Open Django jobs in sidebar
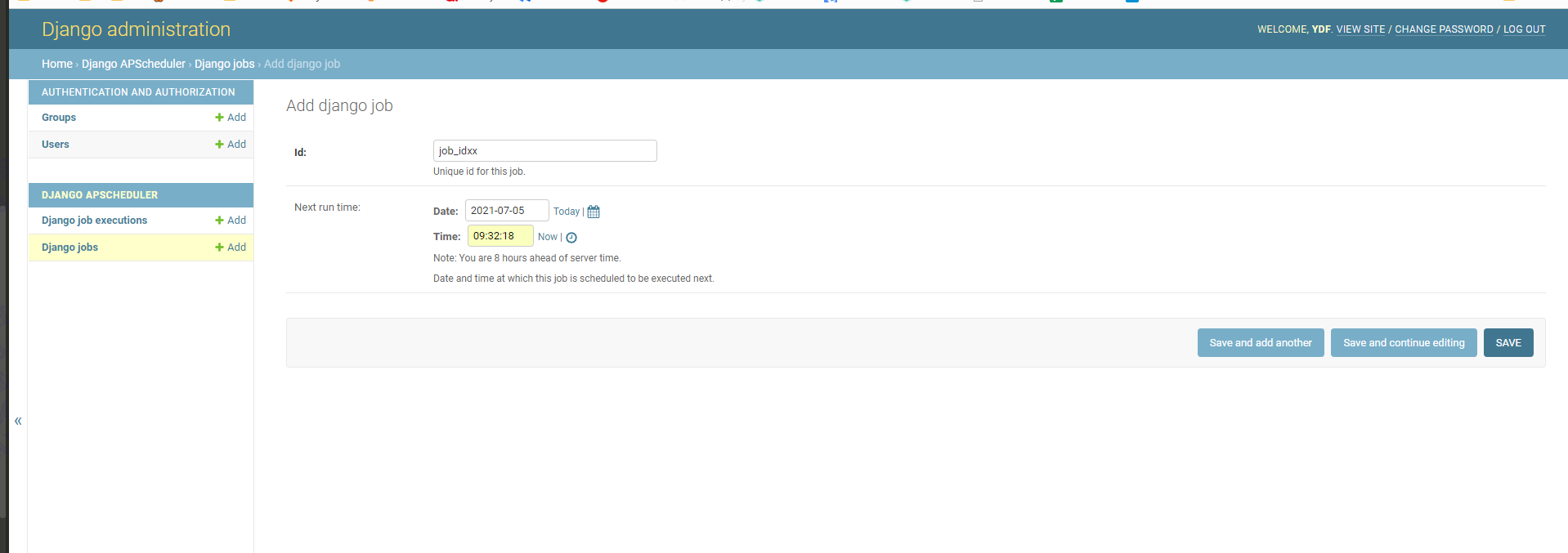Viewport: 1568px width, 553px height. tap(70, 248)
